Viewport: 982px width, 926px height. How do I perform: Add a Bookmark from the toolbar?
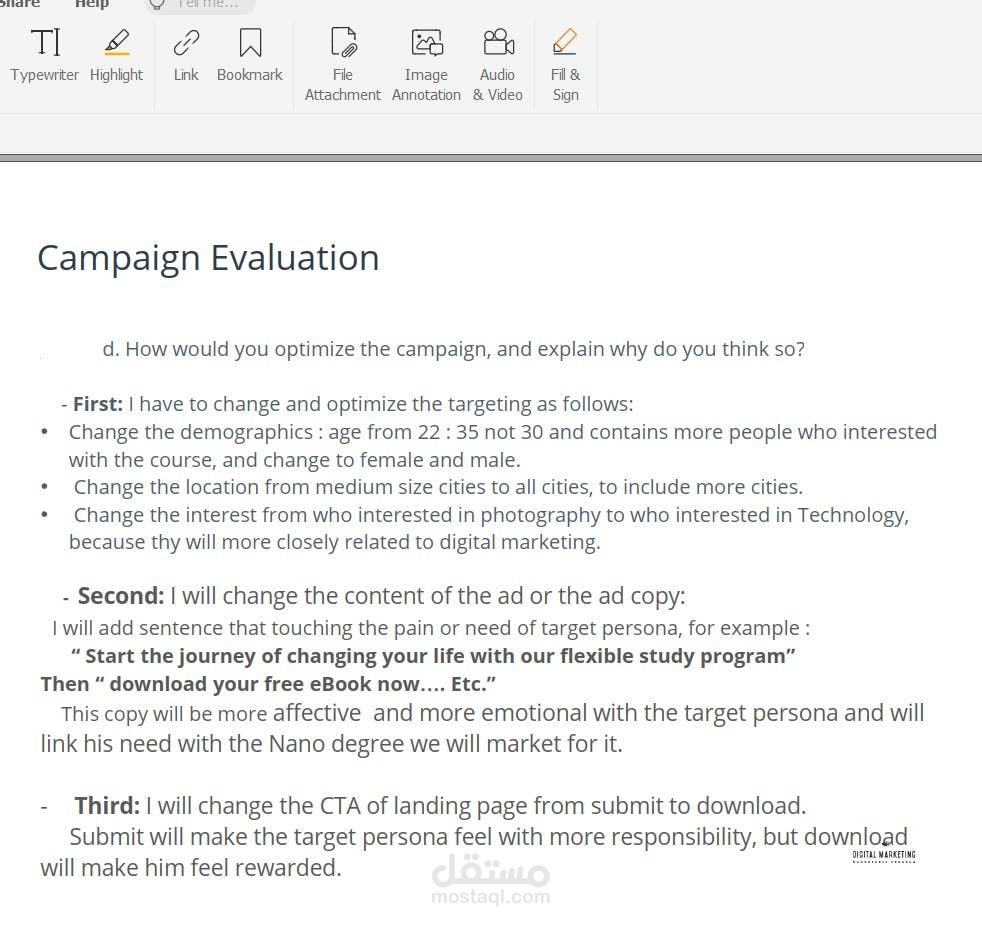point(250,56)
